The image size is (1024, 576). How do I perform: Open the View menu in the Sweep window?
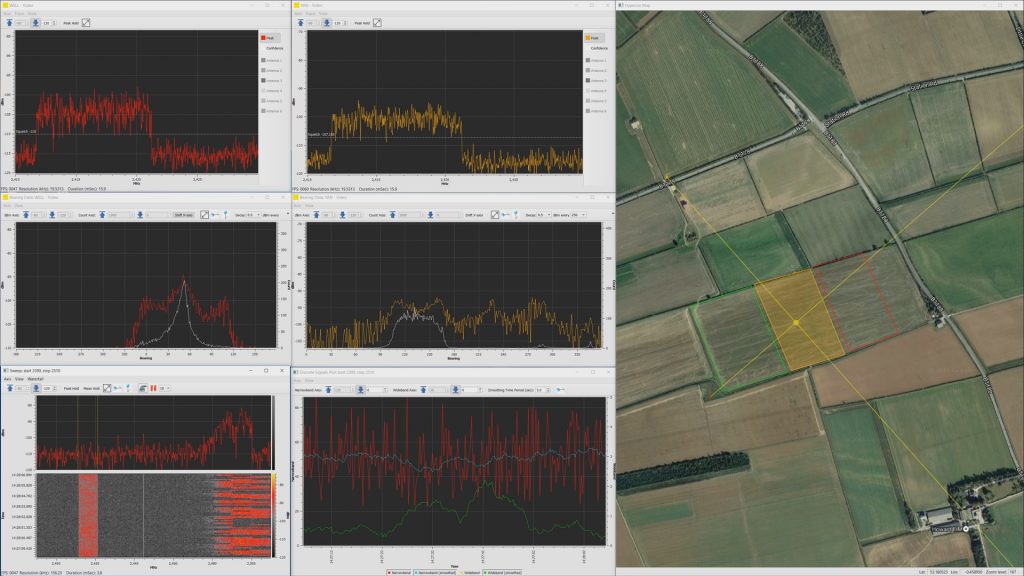21,379
